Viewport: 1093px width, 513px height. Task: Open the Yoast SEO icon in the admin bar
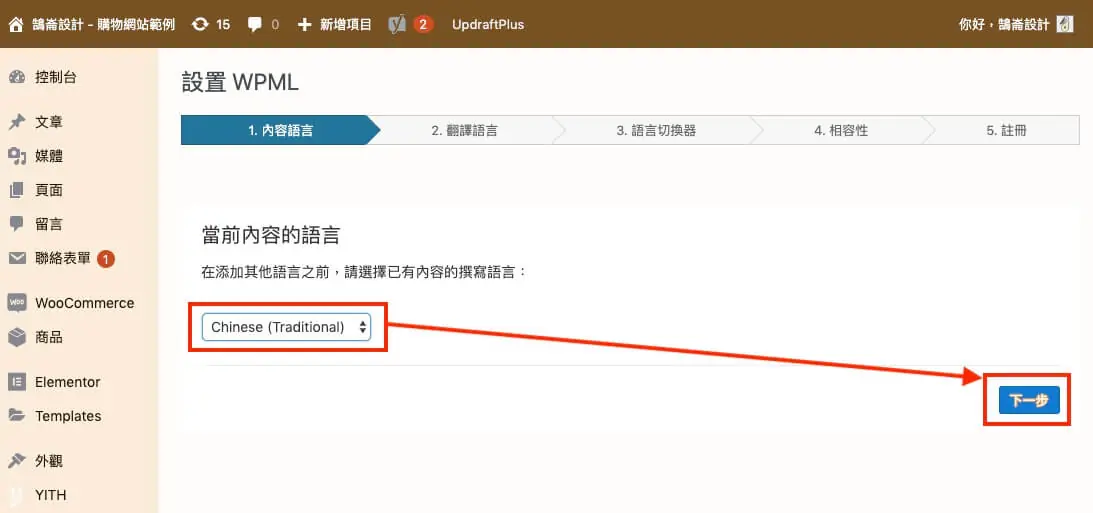[397, 24]
